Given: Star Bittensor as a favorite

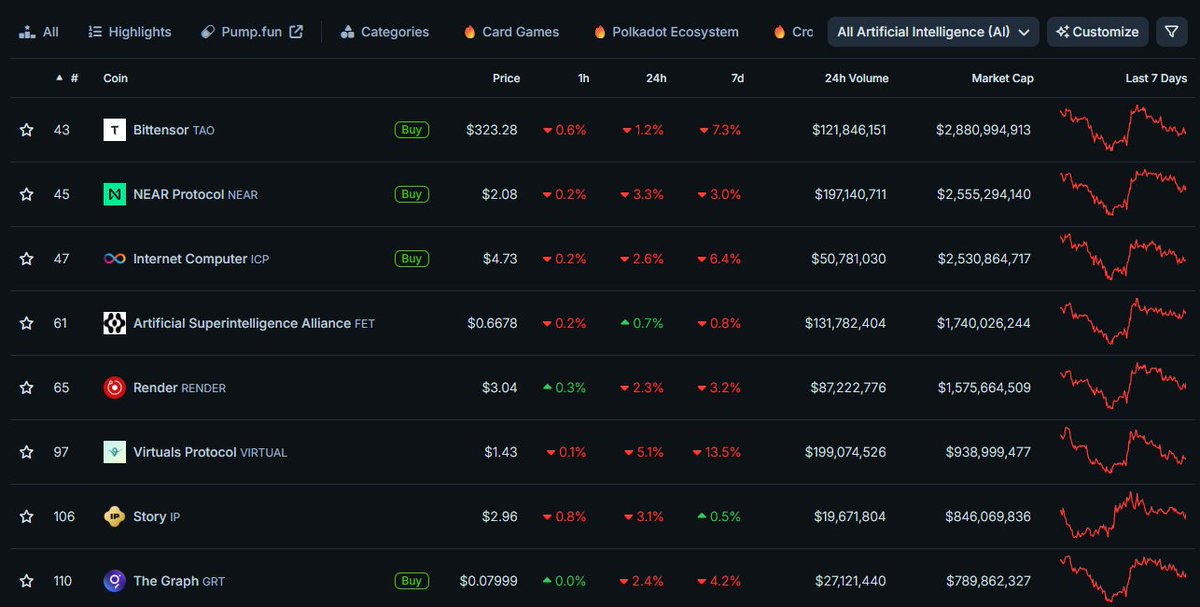Looking at the screenshot, I should click(x=27, y=130).
